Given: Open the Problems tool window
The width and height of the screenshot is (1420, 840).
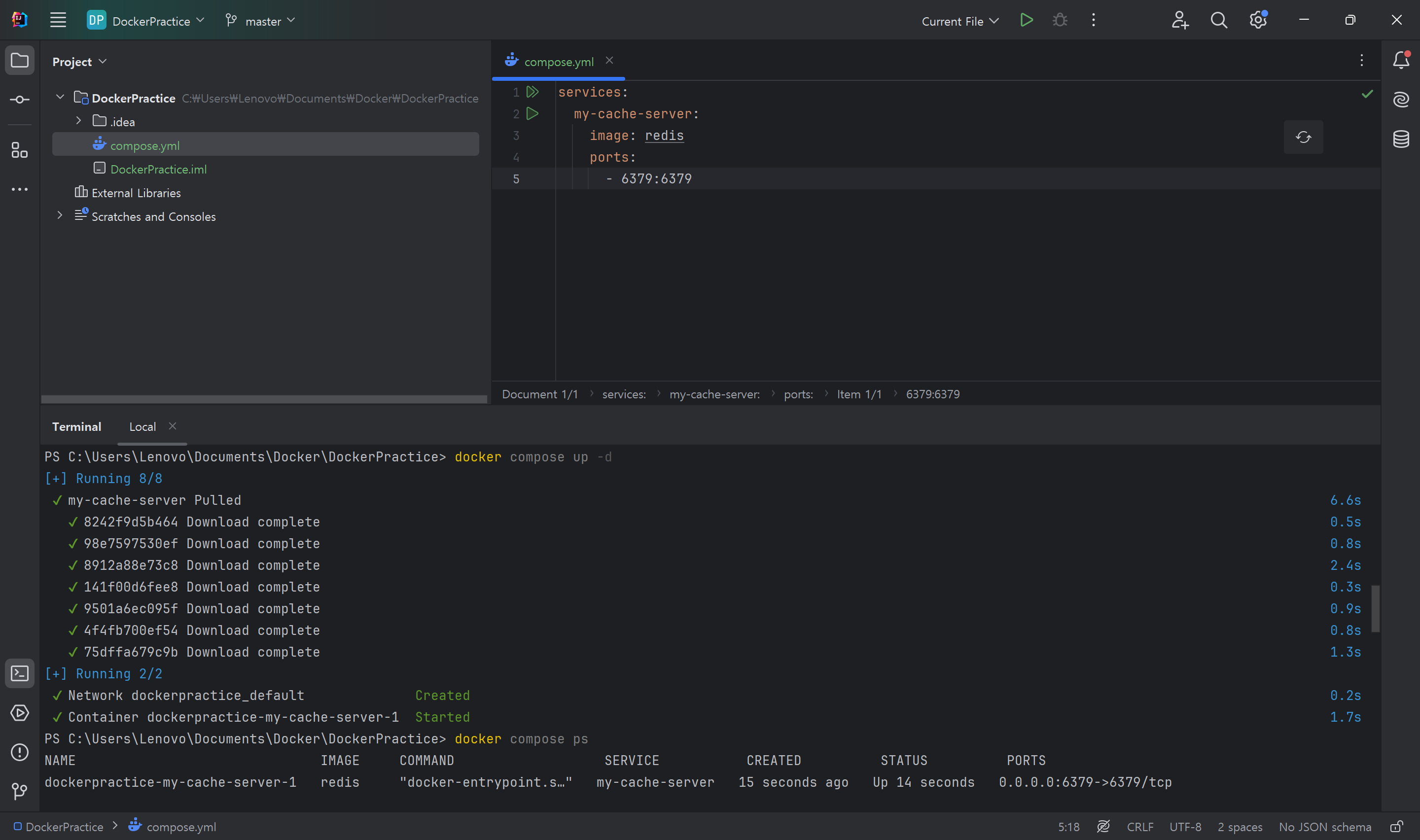Looking at the screenshot, I should pos(20,752).
